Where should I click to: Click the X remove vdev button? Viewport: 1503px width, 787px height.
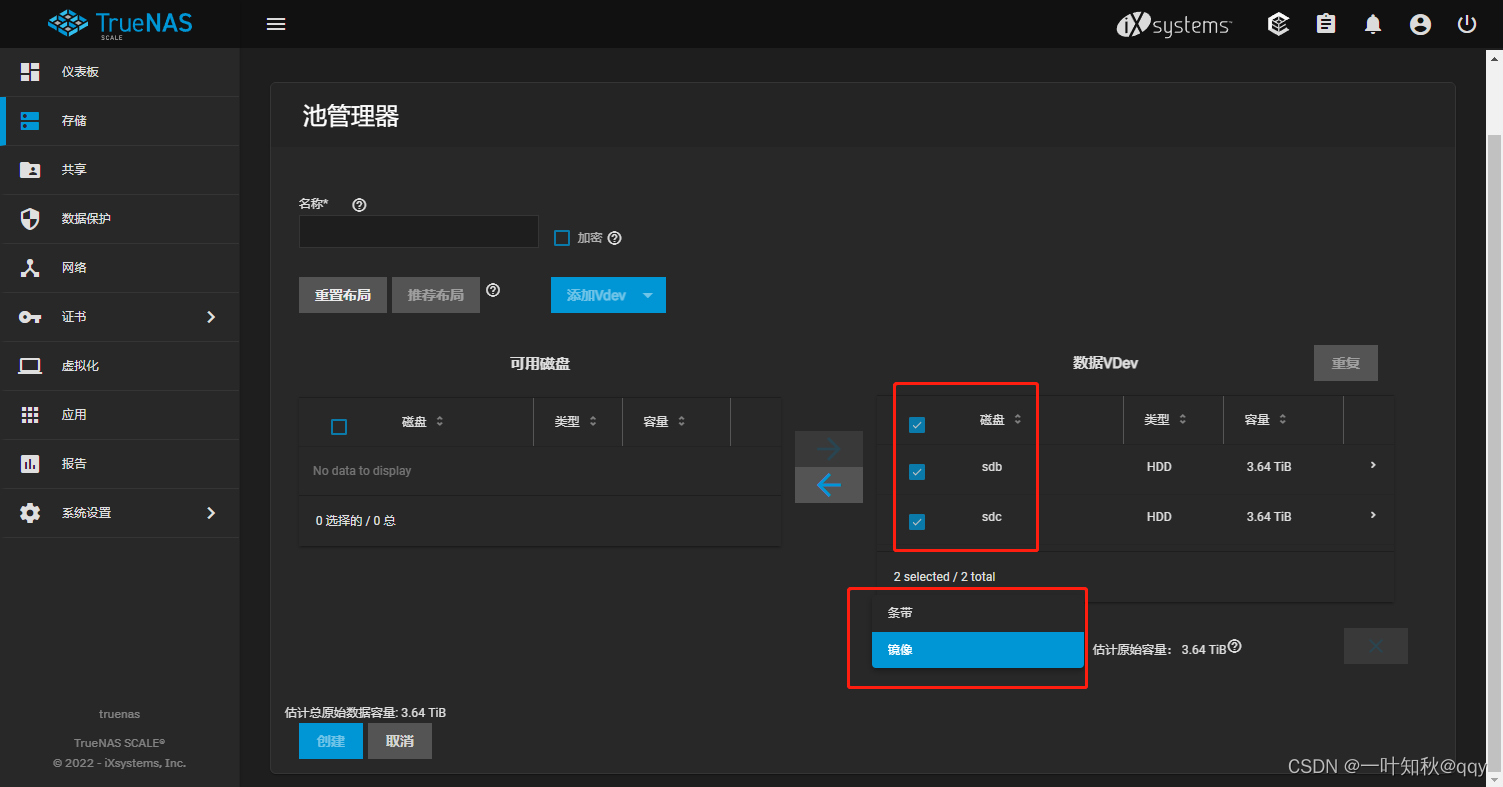click(1376, 646)
